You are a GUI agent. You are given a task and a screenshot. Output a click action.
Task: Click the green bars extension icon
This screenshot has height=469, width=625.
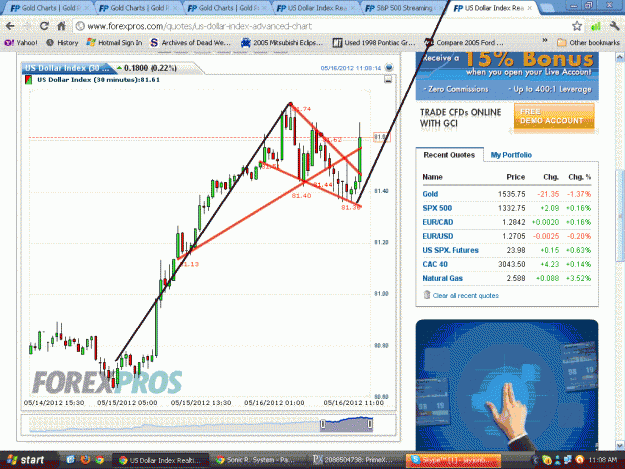596,26
